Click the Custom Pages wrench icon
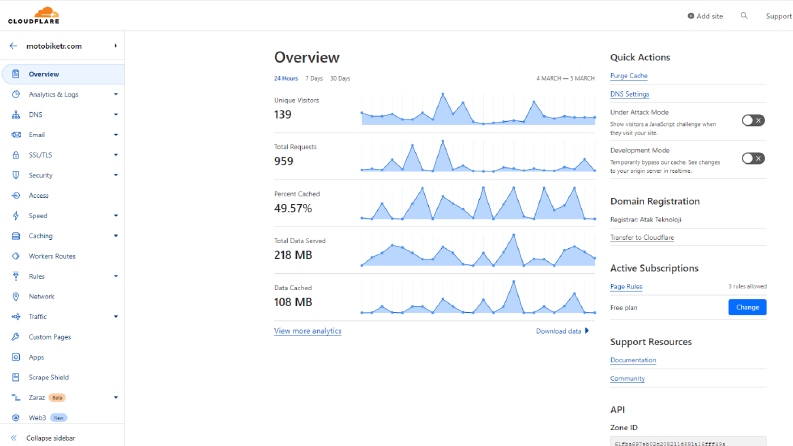Image resolution: width=793 pixels, height=446 pixels. (16, 337)
